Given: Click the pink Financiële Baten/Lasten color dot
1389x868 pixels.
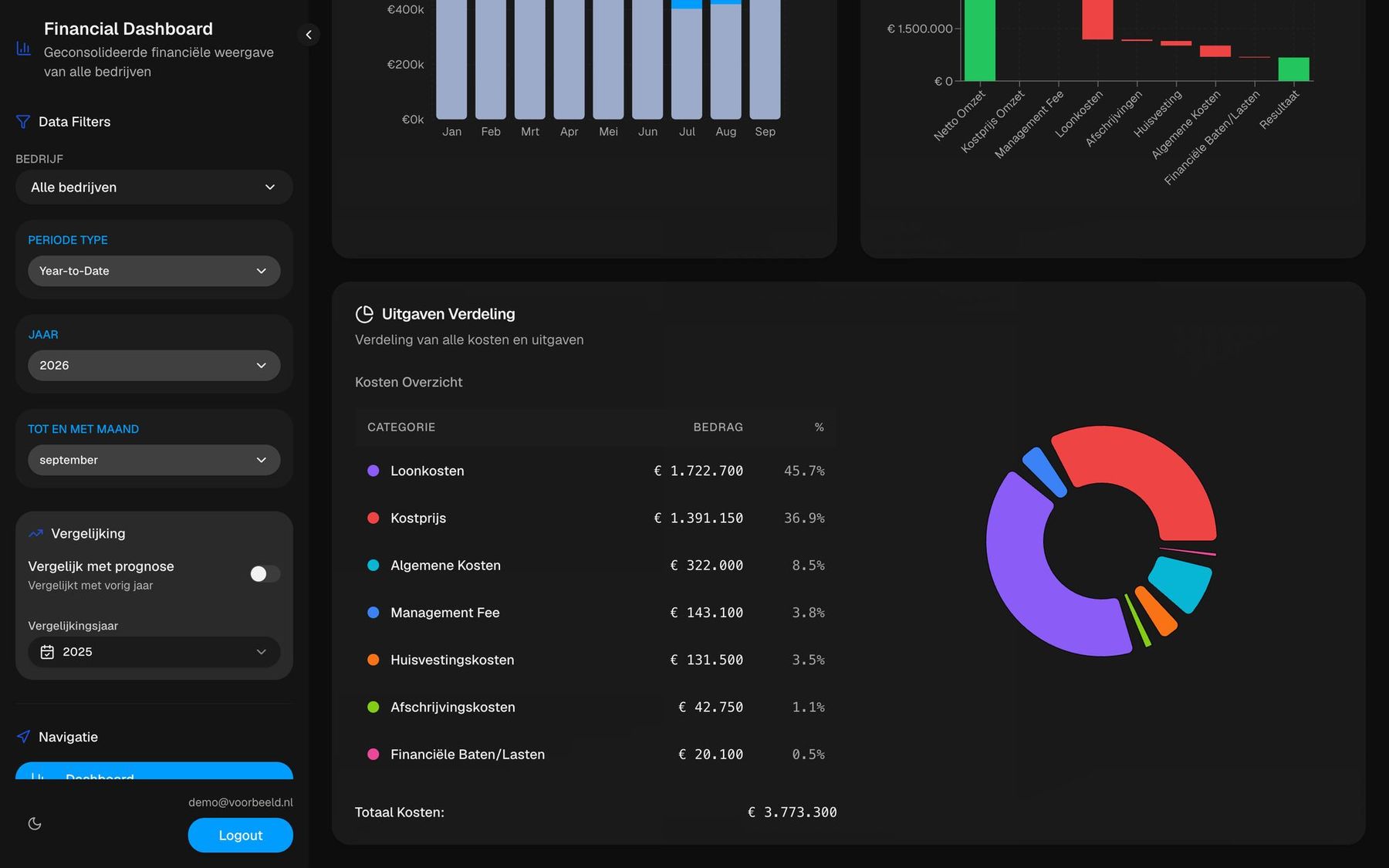Looking at the screenshot, I should pos(373,755).
